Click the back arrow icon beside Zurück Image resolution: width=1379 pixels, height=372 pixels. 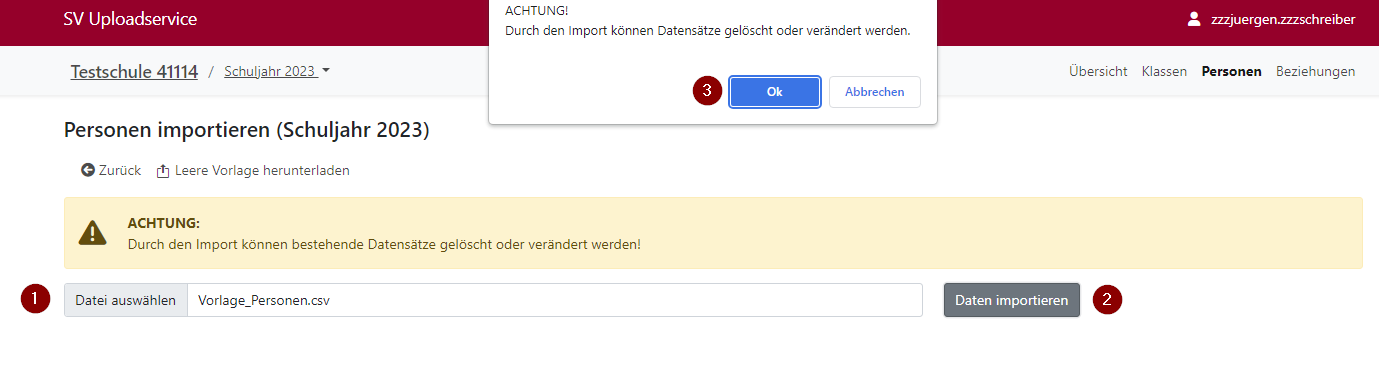[88, 171]
